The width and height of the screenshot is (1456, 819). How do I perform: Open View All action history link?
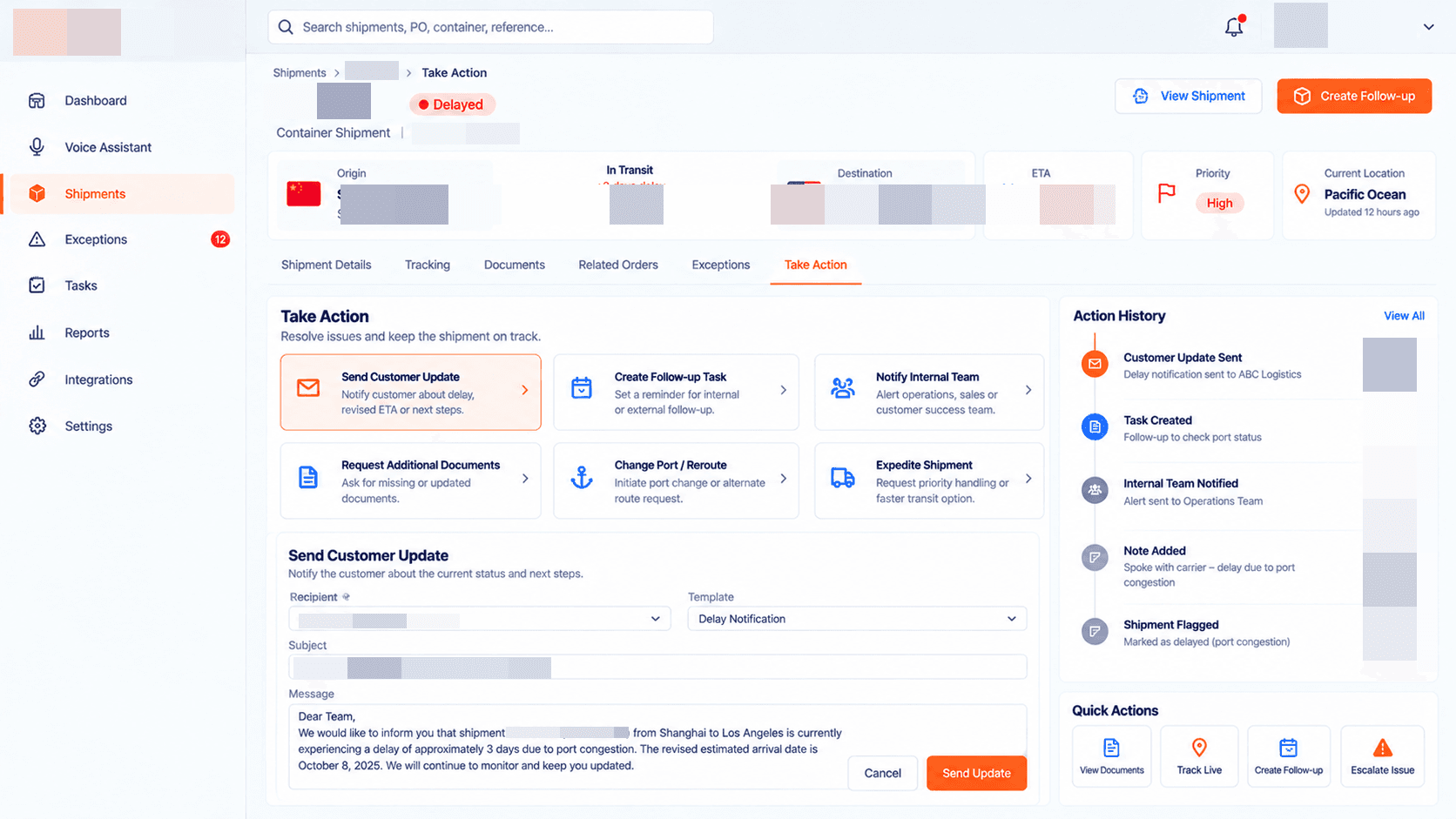1404,316
